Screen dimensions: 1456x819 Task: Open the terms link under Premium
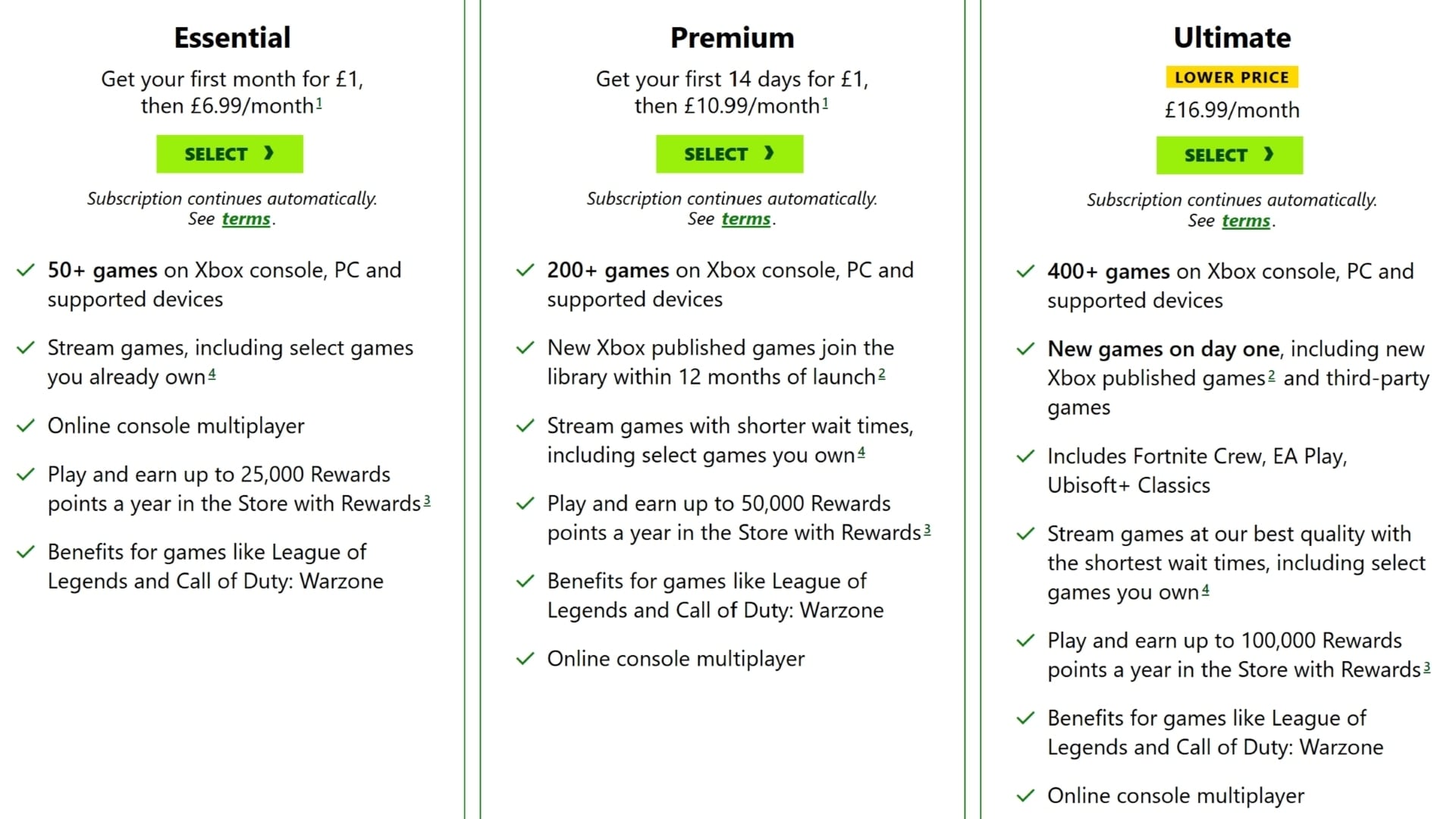click(x=745, y=219)
